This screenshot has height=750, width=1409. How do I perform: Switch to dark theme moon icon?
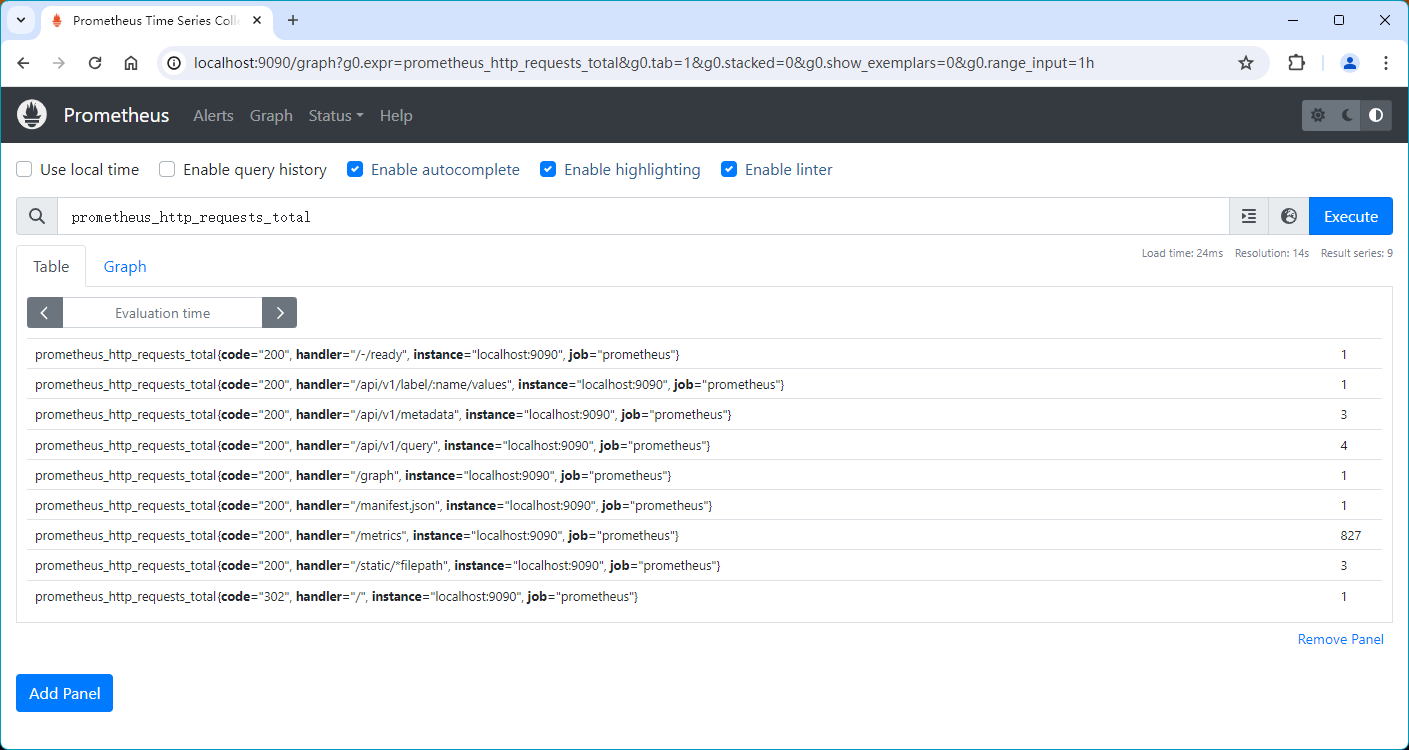point(1347,115)
